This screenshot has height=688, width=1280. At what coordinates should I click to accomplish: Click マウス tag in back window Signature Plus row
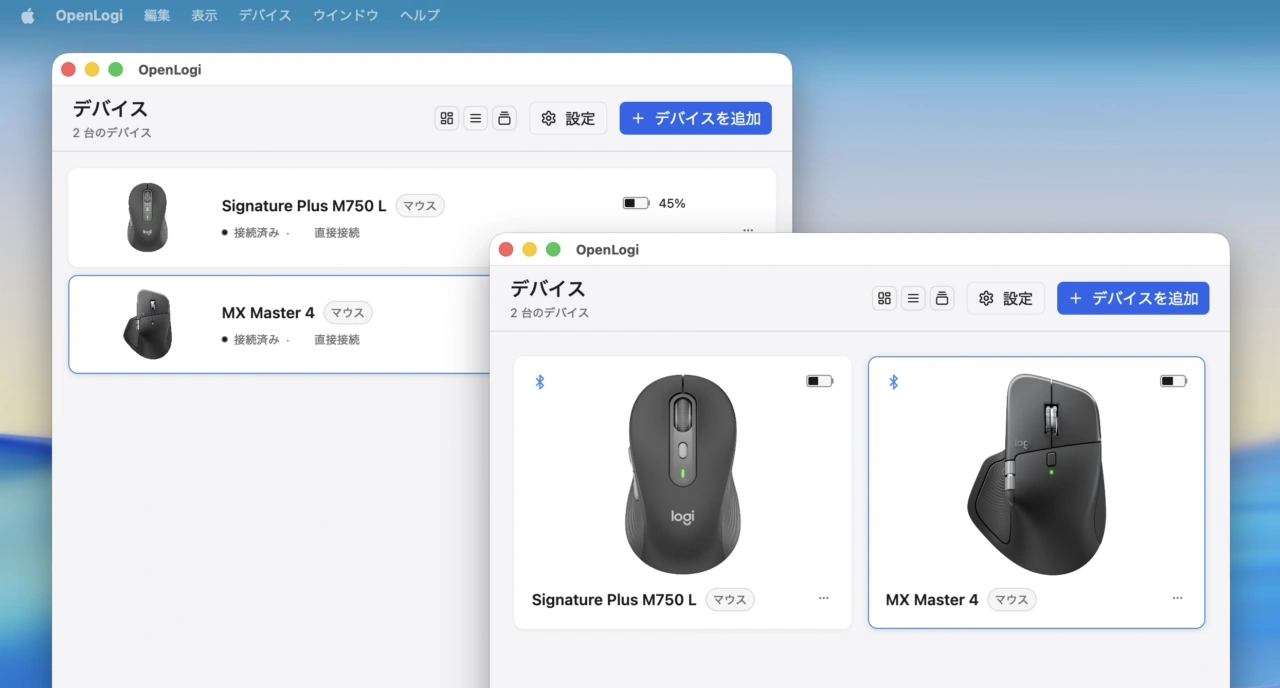(x=420, y=206)
